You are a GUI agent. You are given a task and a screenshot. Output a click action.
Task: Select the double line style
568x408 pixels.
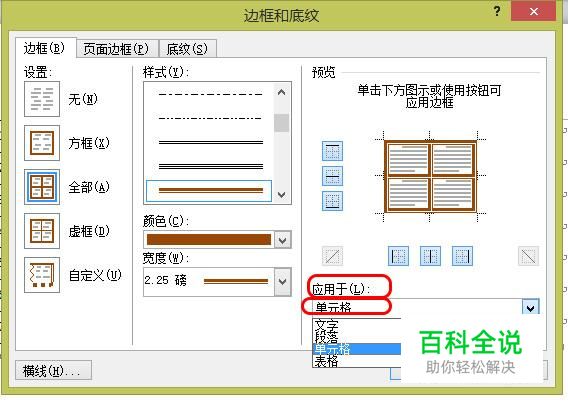(210, 142)
